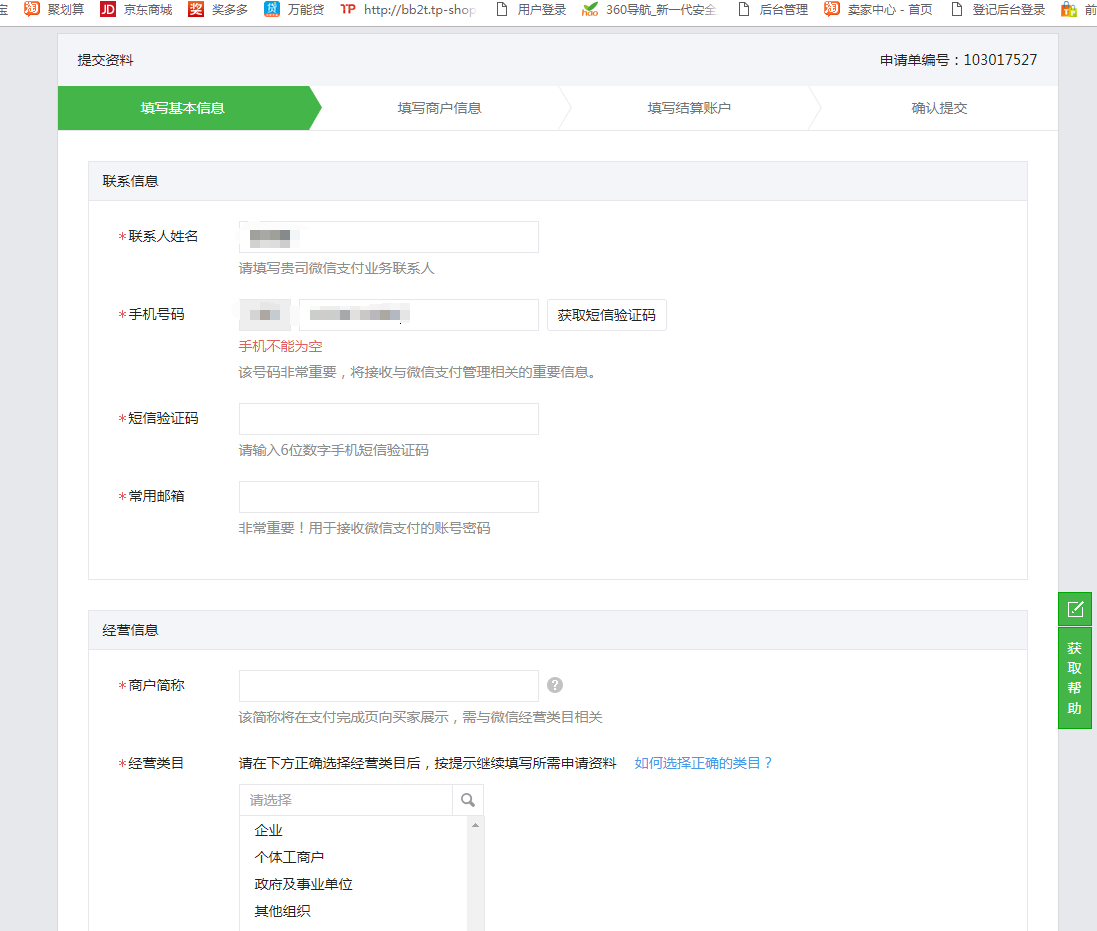This screenshot has width=1097, height=931.
Task: Choose 其他组织 in category list
Action: click(282, 911)
